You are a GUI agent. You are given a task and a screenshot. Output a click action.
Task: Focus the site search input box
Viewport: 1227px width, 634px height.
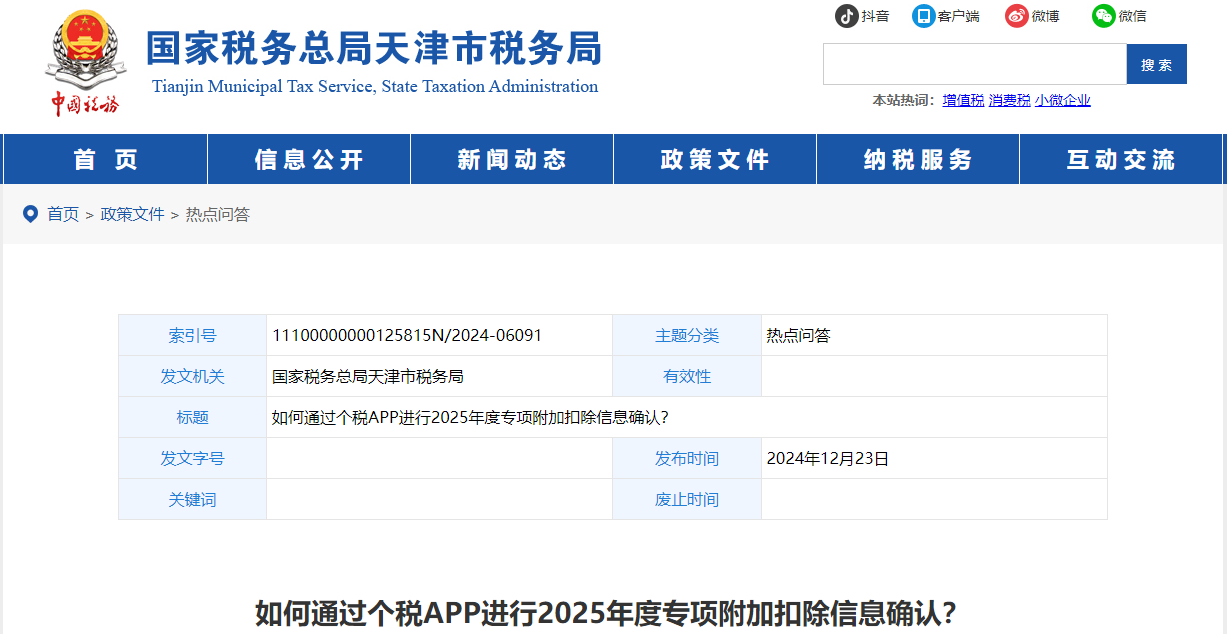click(975, 64)
